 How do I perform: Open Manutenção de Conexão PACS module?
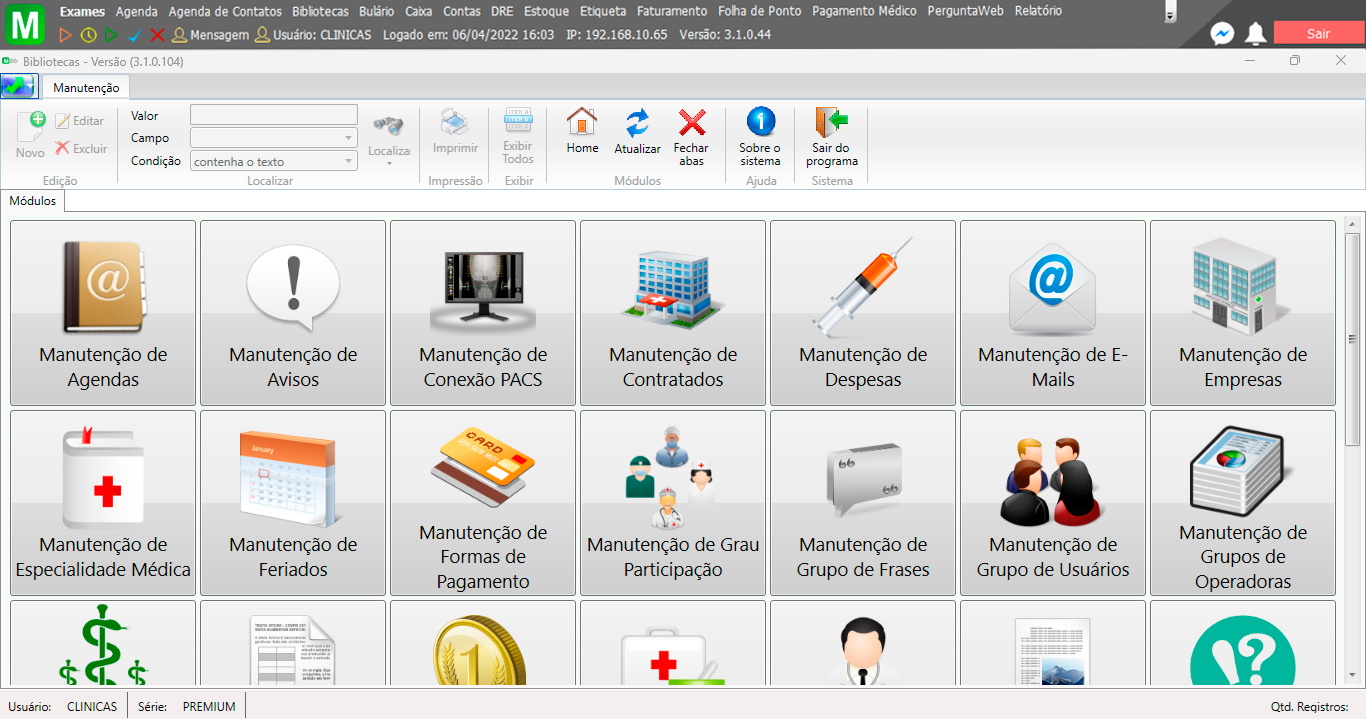click(482, 313)
